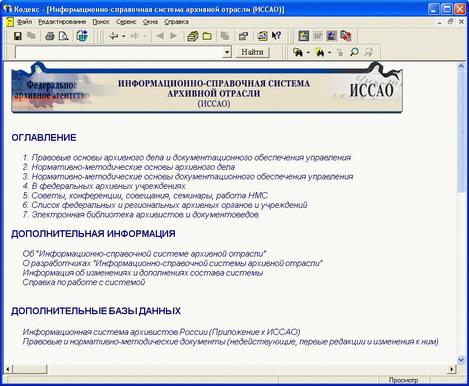This screenshot has width=469, height=386.
Task: Click the disabled Forward arrow icon
Action: pyautogui.click(x=135, y=36)
